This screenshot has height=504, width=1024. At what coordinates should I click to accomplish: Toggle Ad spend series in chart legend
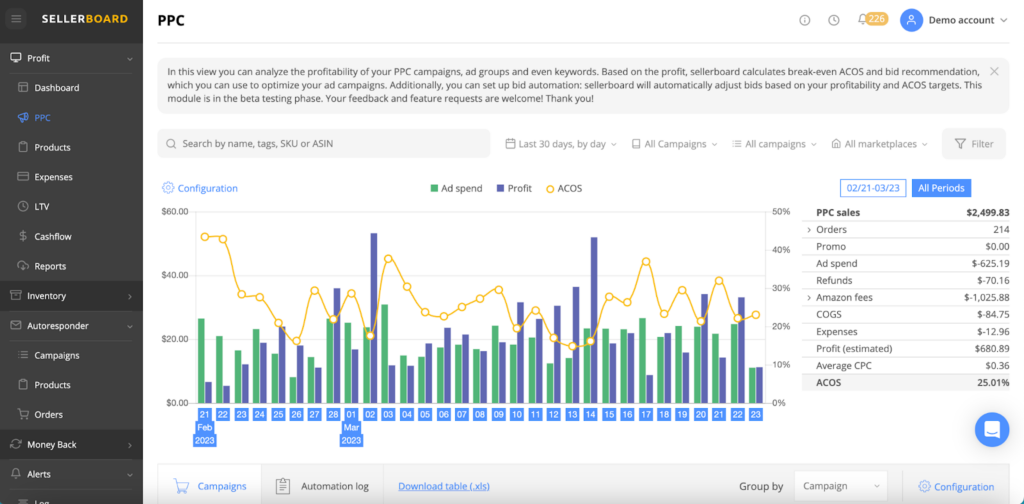457,188
